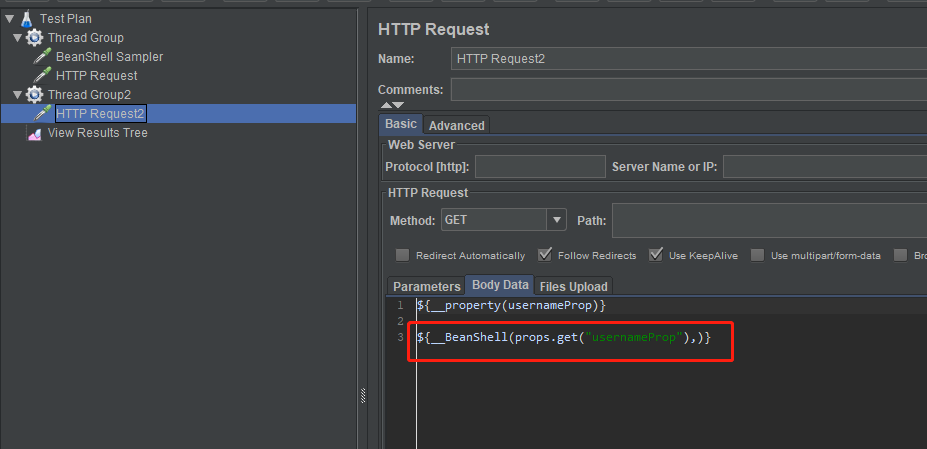Click the HTTP Request2 pipette icon

click(42, 114)
